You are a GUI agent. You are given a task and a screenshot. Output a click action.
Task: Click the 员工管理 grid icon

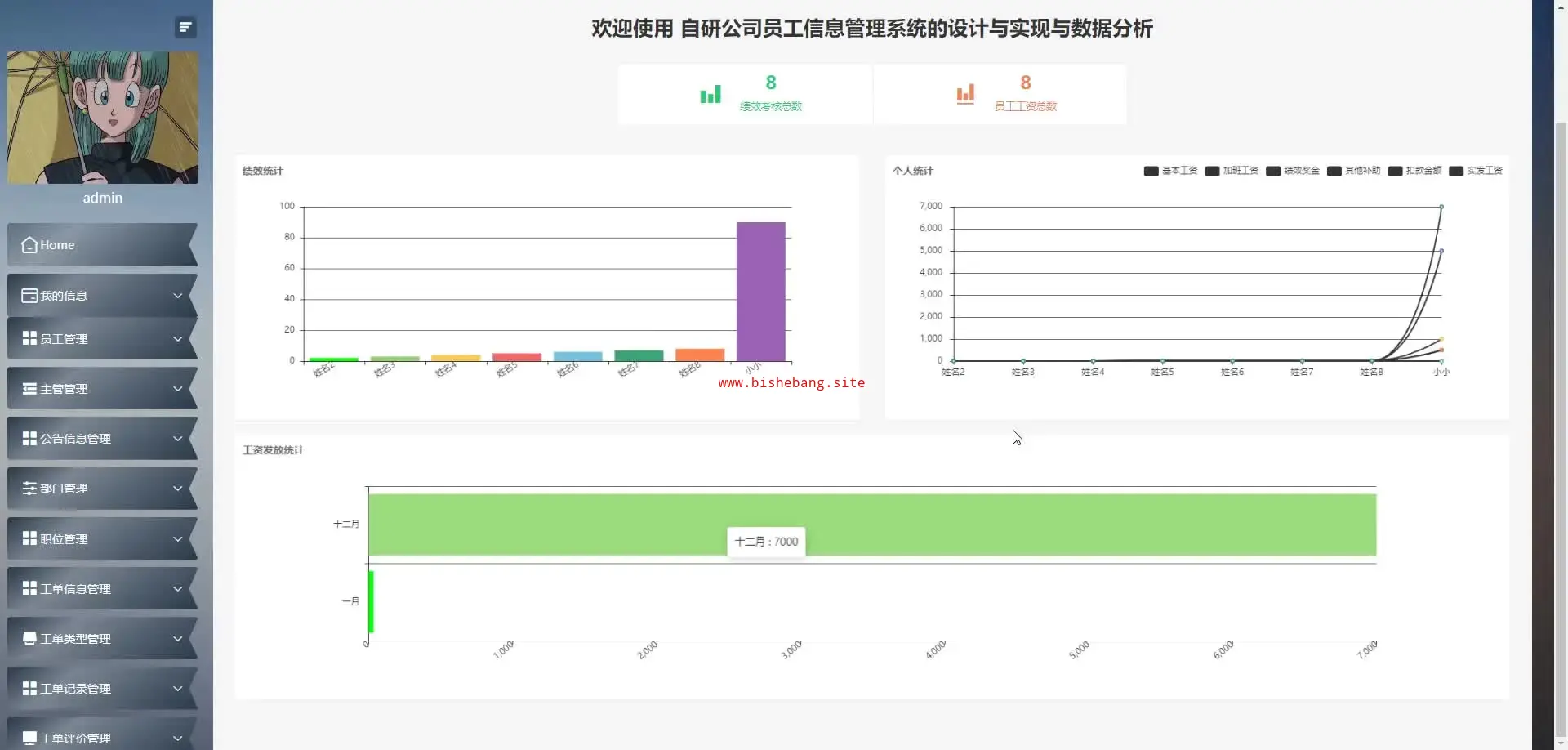tap(29, 338)
